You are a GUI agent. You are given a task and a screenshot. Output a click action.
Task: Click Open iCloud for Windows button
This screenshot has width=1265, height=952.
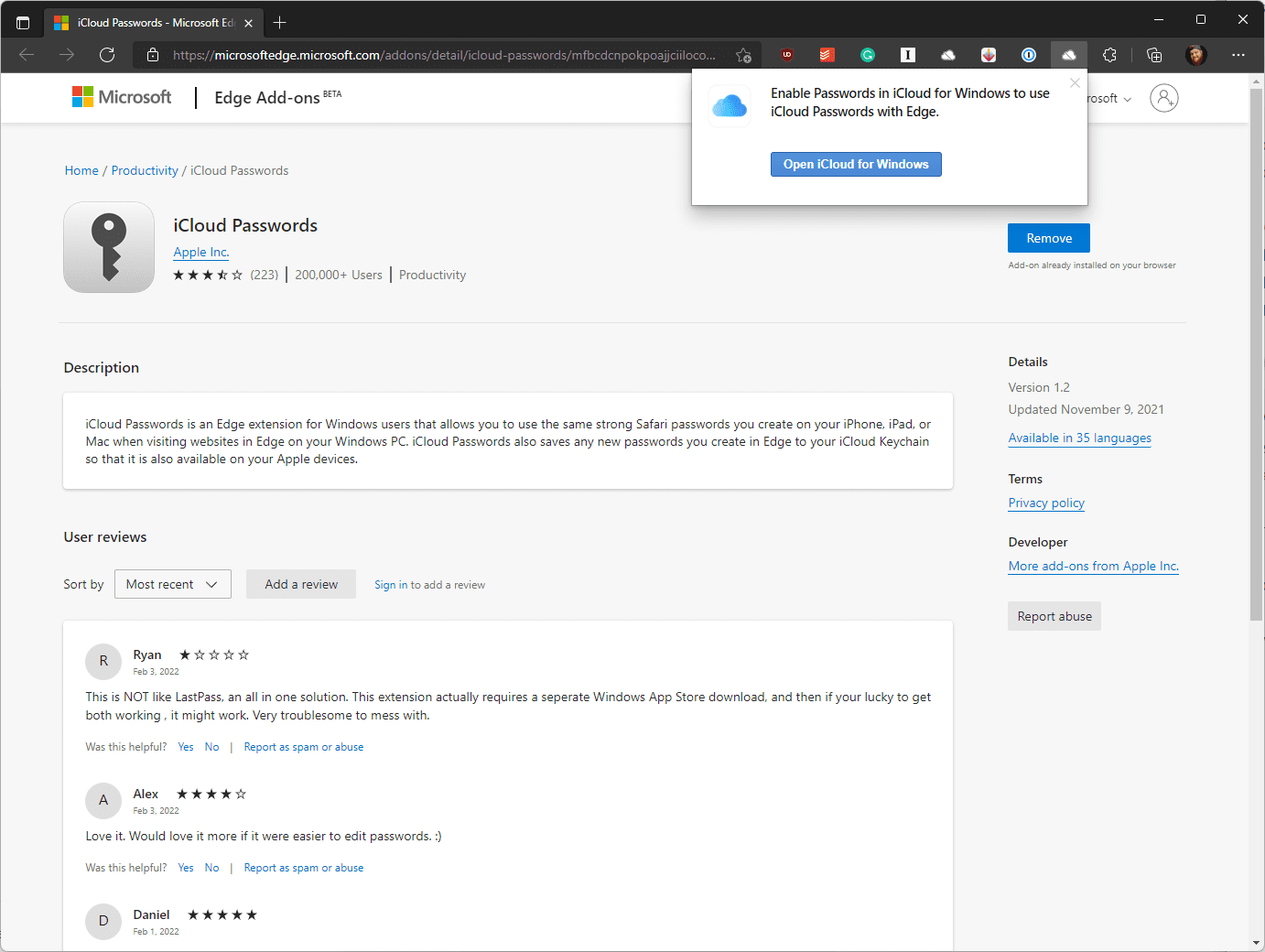click(x=856, y=164)
